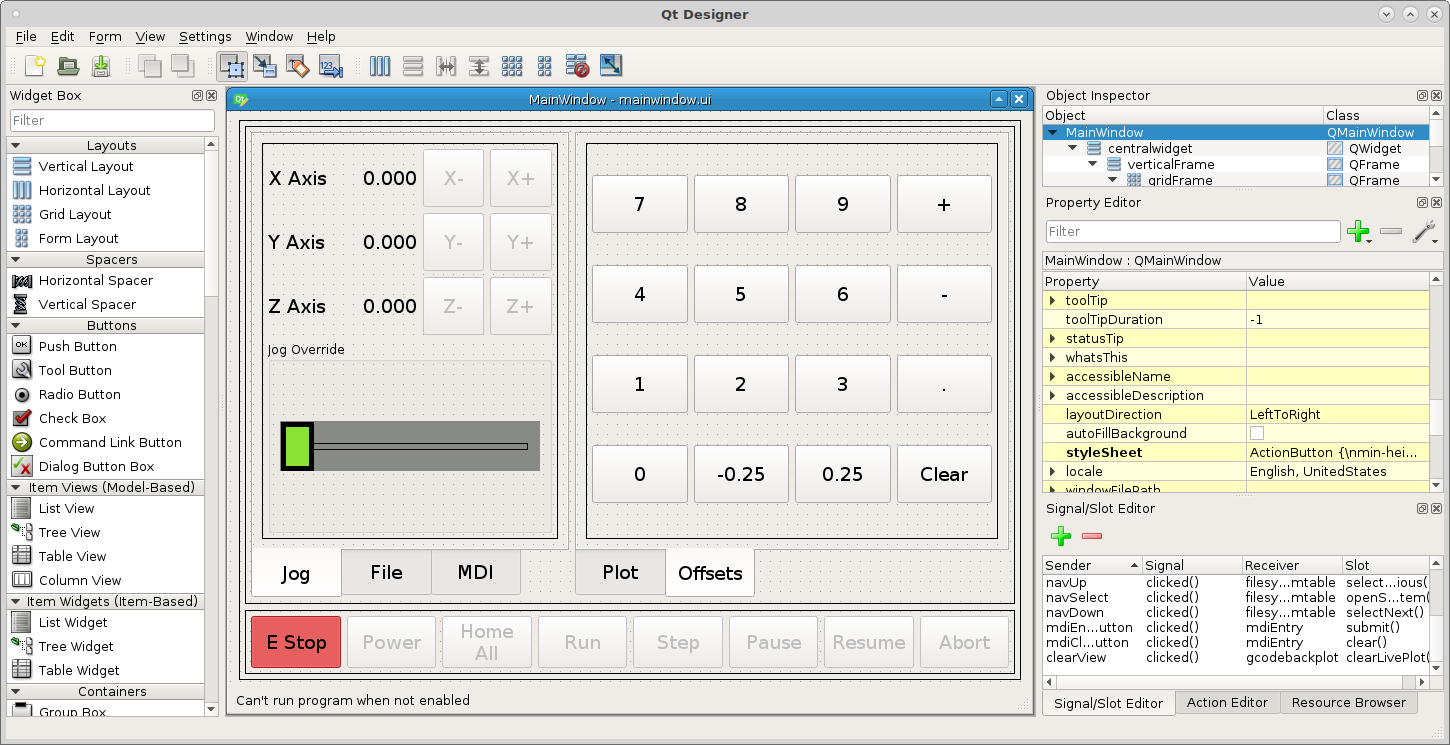The width and height of the screenshot is (1450, 745).
Task: Pick Horizontal Spacer from Widget Box
Action: click(96, 280)
